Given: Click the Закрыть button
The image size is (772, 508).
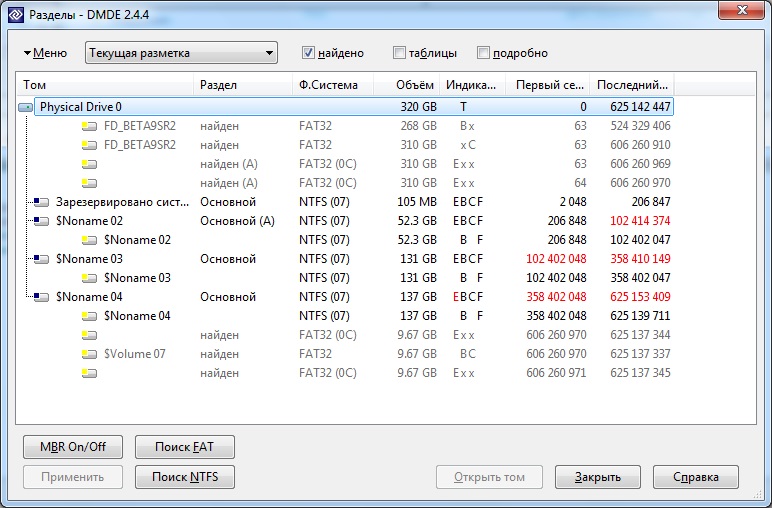Looking at the screenshot, I should [597, 477].
